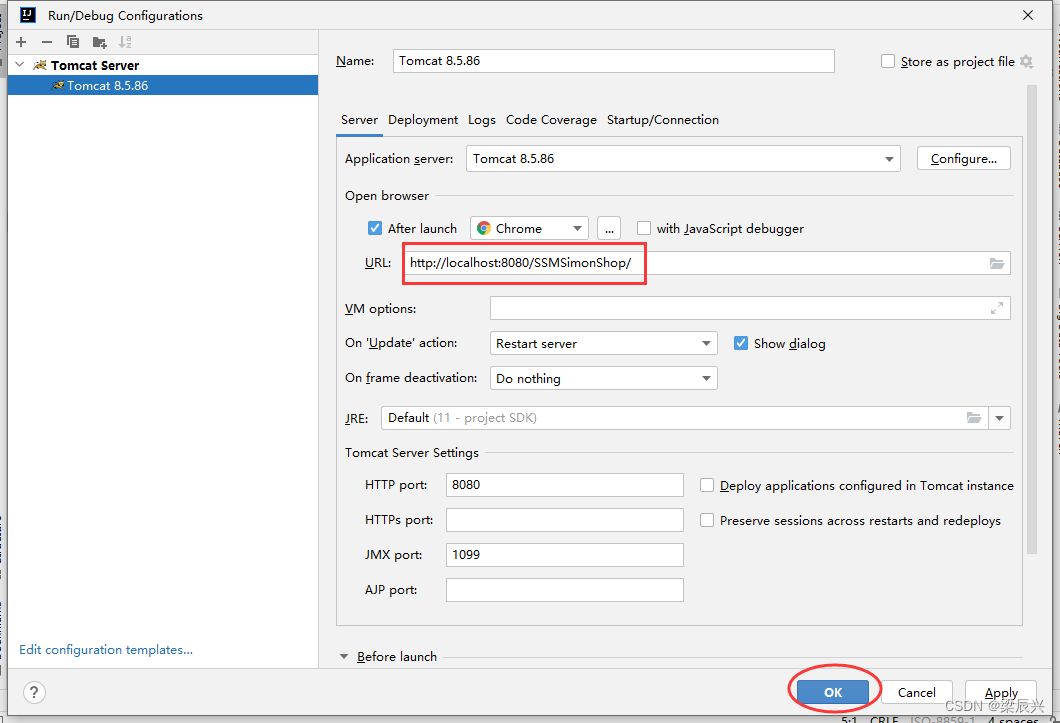Click the URL input field
Viewport: 1060px width, 723px height.
tap(707, 263)
